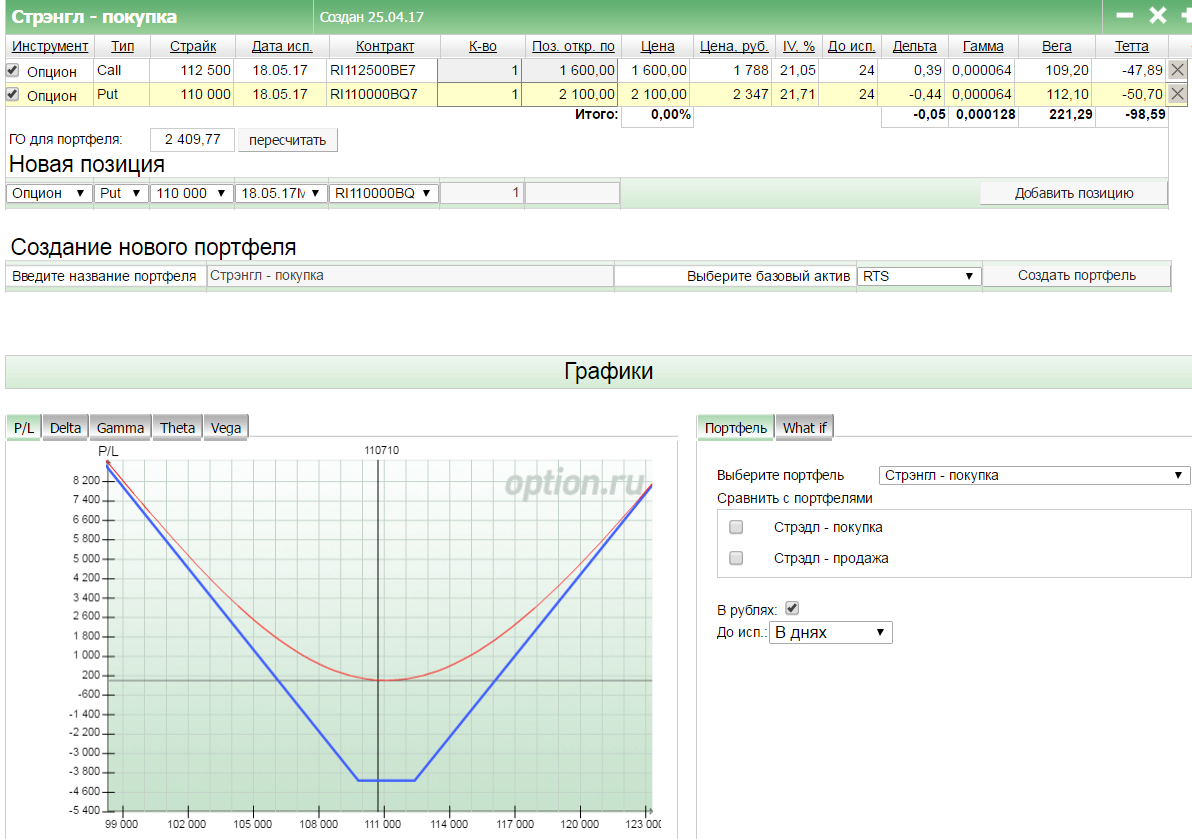
Task: Open the new position Put type dropdown
Action: (121, 193)
